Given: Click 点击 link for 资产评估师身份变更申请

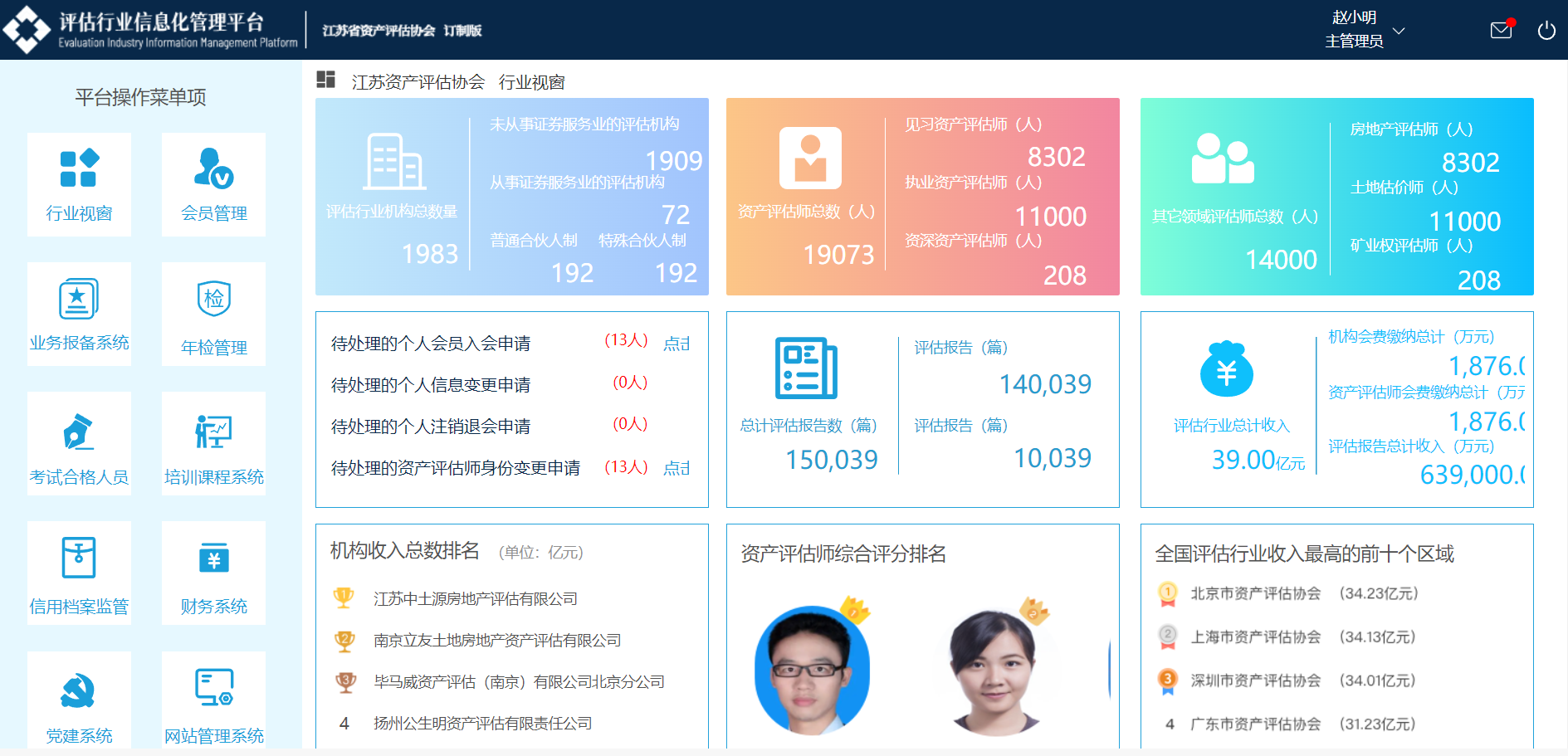Looking at the screenshot, I should point(677,468).
